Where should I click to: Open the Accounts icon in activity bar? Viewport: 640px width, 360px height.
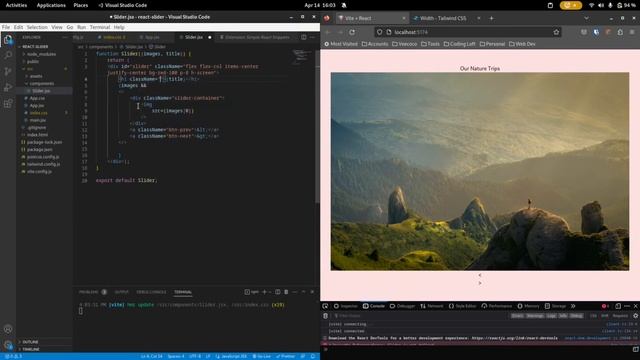8,329
